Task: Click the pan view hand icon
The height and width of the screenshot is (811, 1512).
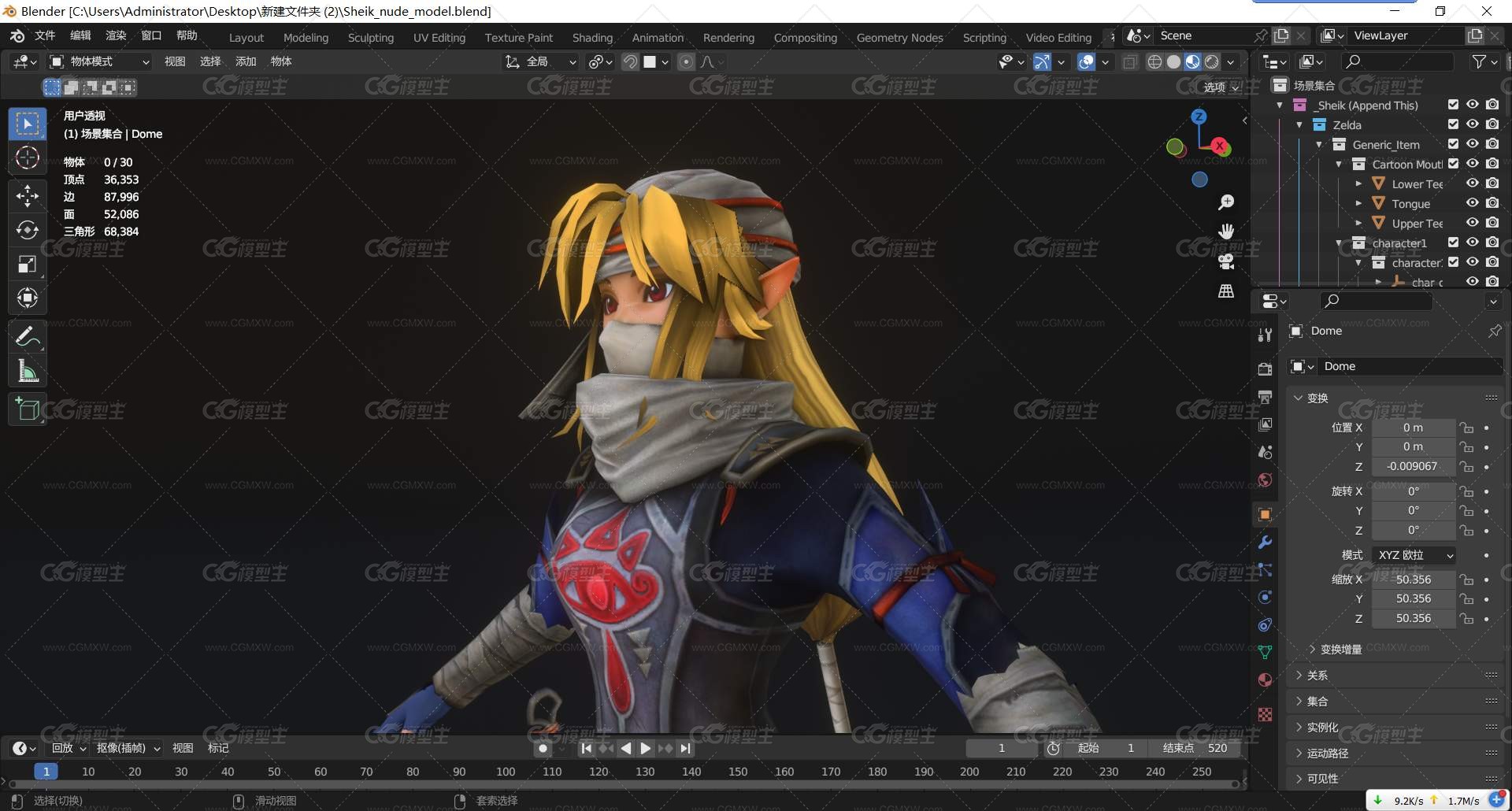Action: click(x=1226, y=231)
